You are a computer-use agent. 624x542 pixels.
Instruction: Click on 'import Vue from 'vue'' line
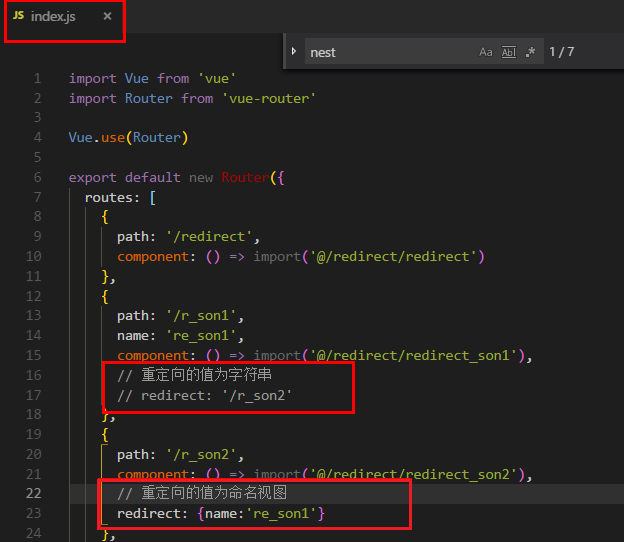pyautogui.click(x=152, y=78)
